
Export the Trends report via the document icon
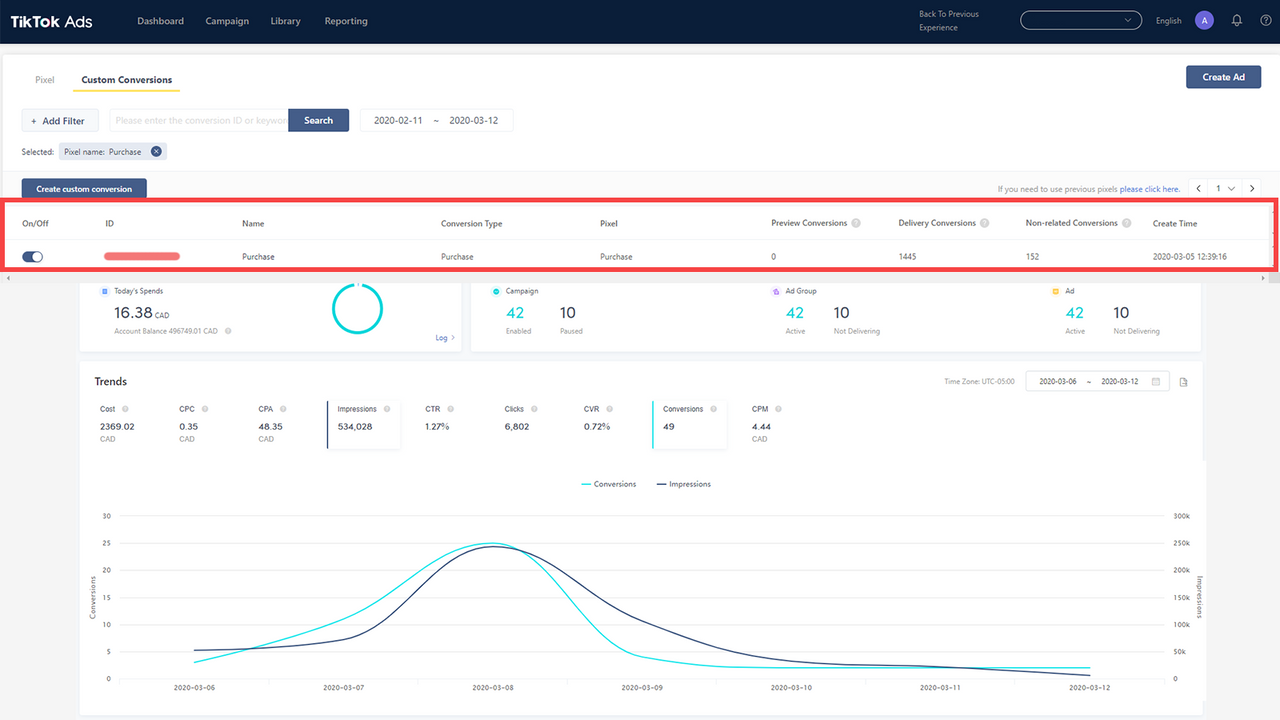click(1183, 381)
